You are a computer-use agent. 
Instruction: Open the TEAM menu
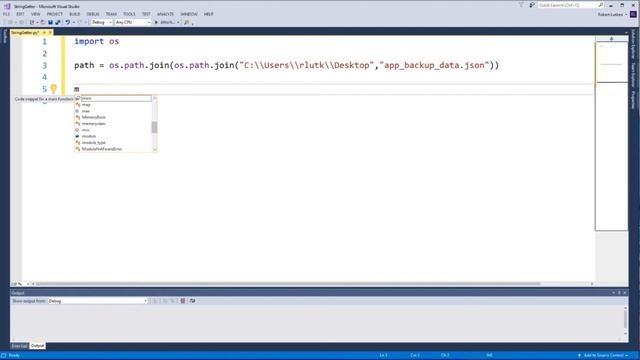pos(111,14)
